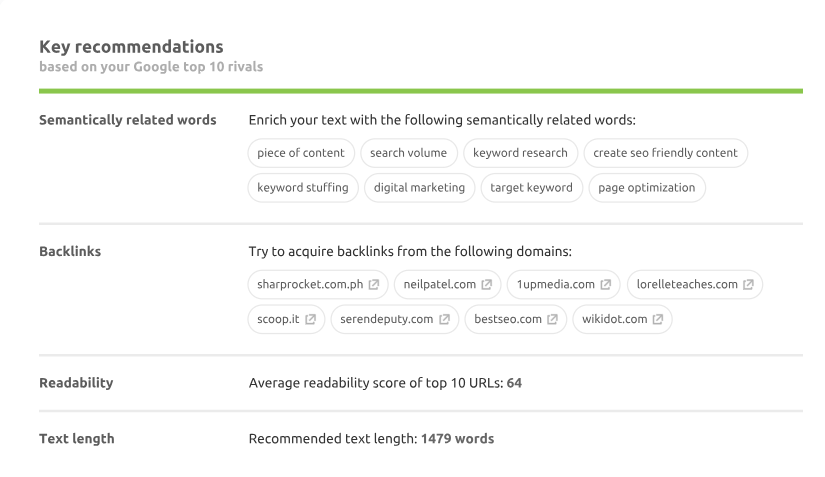Click 'create seo friendly content' pill
This screenshot has height=477, width=825.
tap(665, 153)
